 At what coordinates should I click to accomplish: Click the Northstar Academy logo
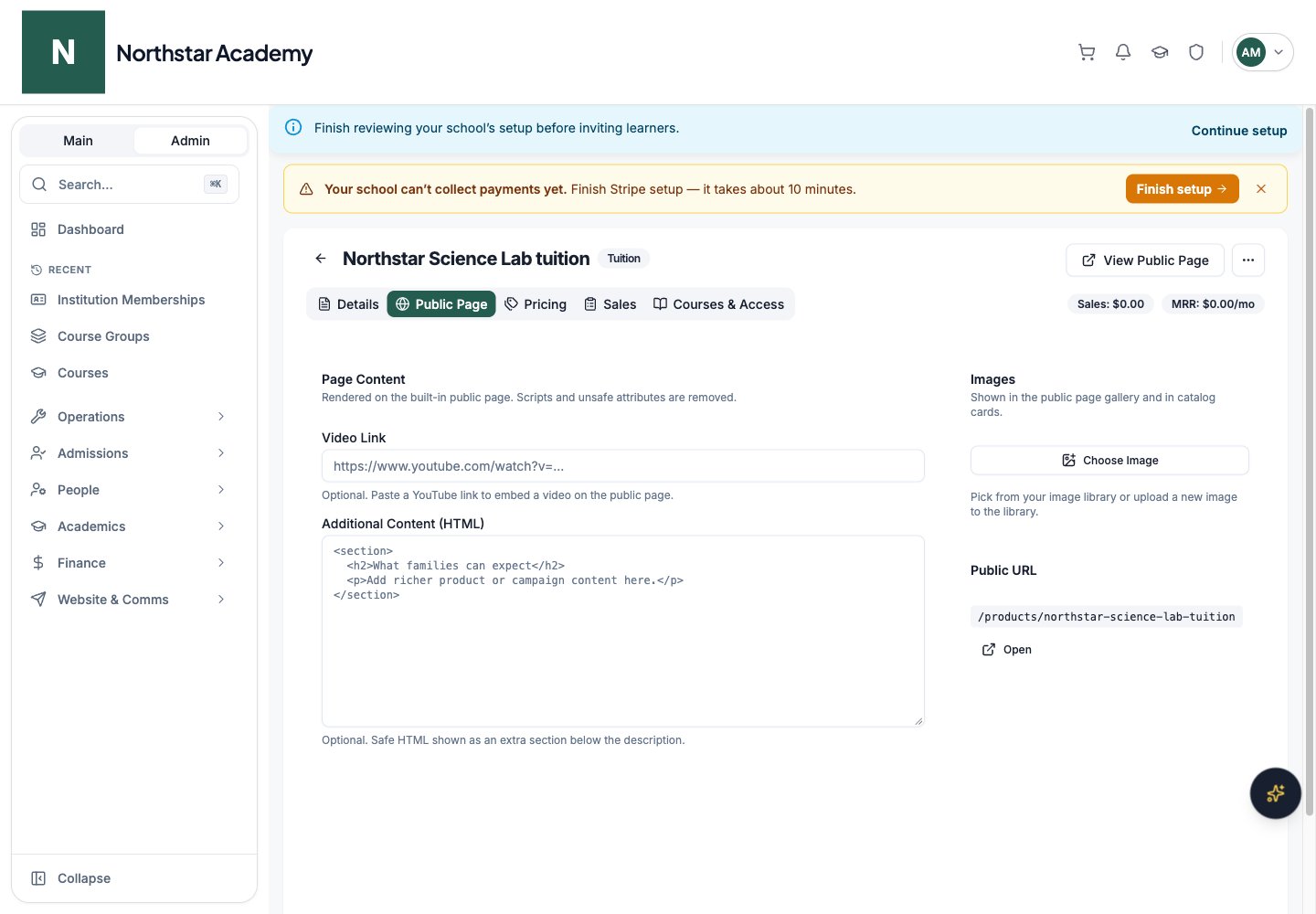pos(63,52)
